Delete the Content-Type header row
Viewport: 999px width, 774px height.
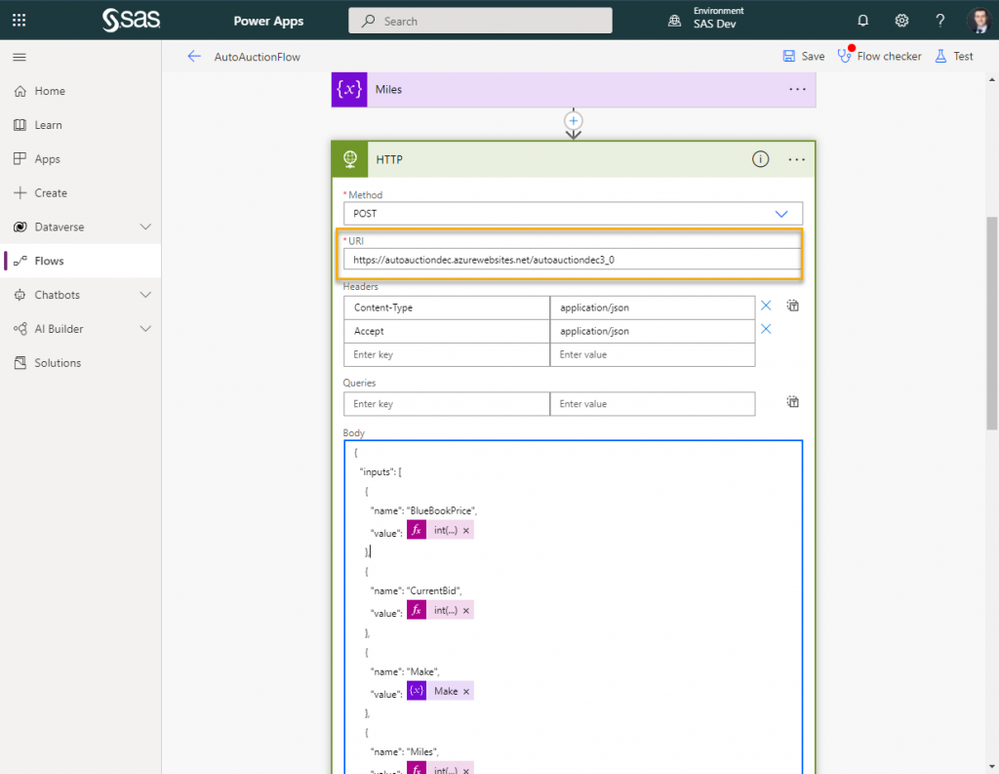pyautogui.click(x=766, y=306)
